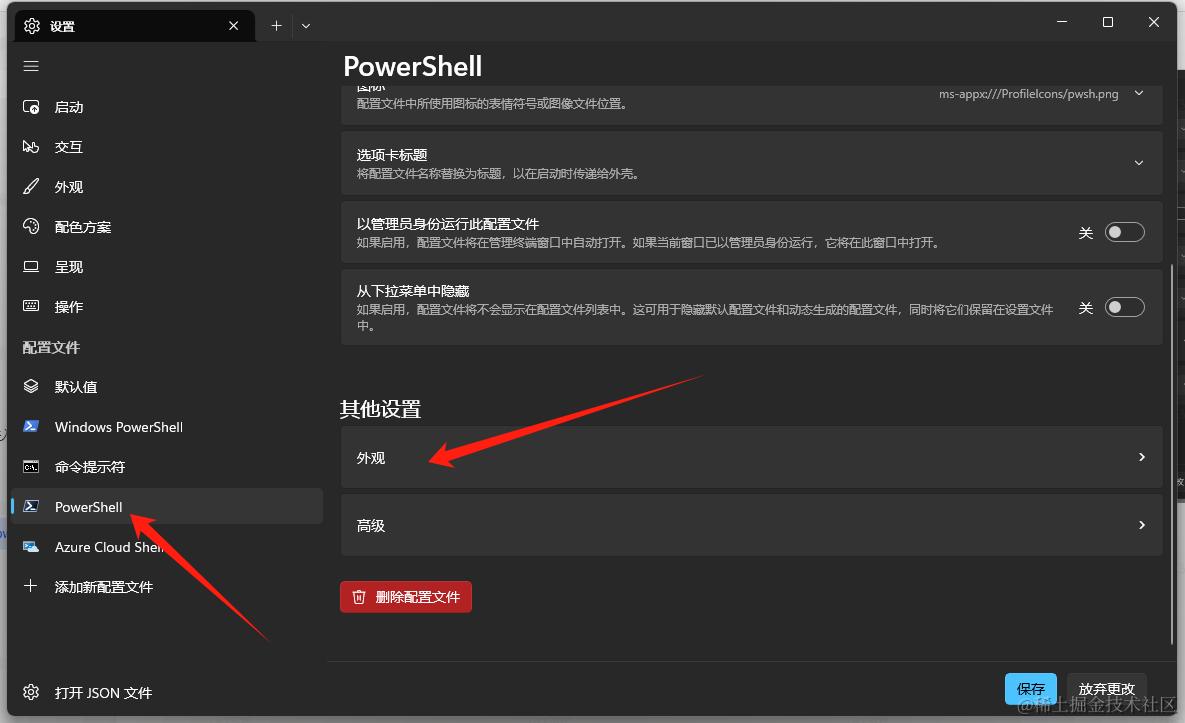1185x723 pixels.
Task: Select 呈现 in the sidebar
Action: tap(166, 267)
